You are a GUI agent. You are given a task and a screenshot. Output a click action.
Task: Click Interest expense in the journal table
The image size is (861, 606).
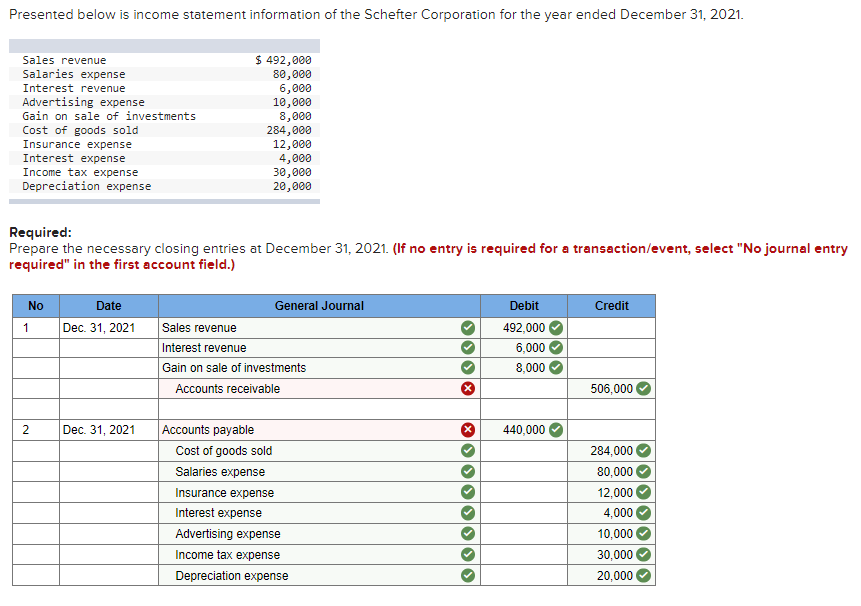point(219,513)
